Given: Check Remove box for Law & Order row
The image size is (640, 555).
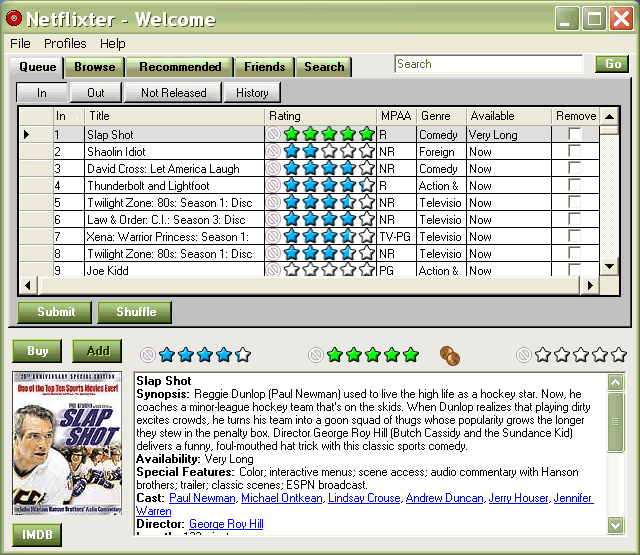Looking at the screenshot, I should [575, 219].
